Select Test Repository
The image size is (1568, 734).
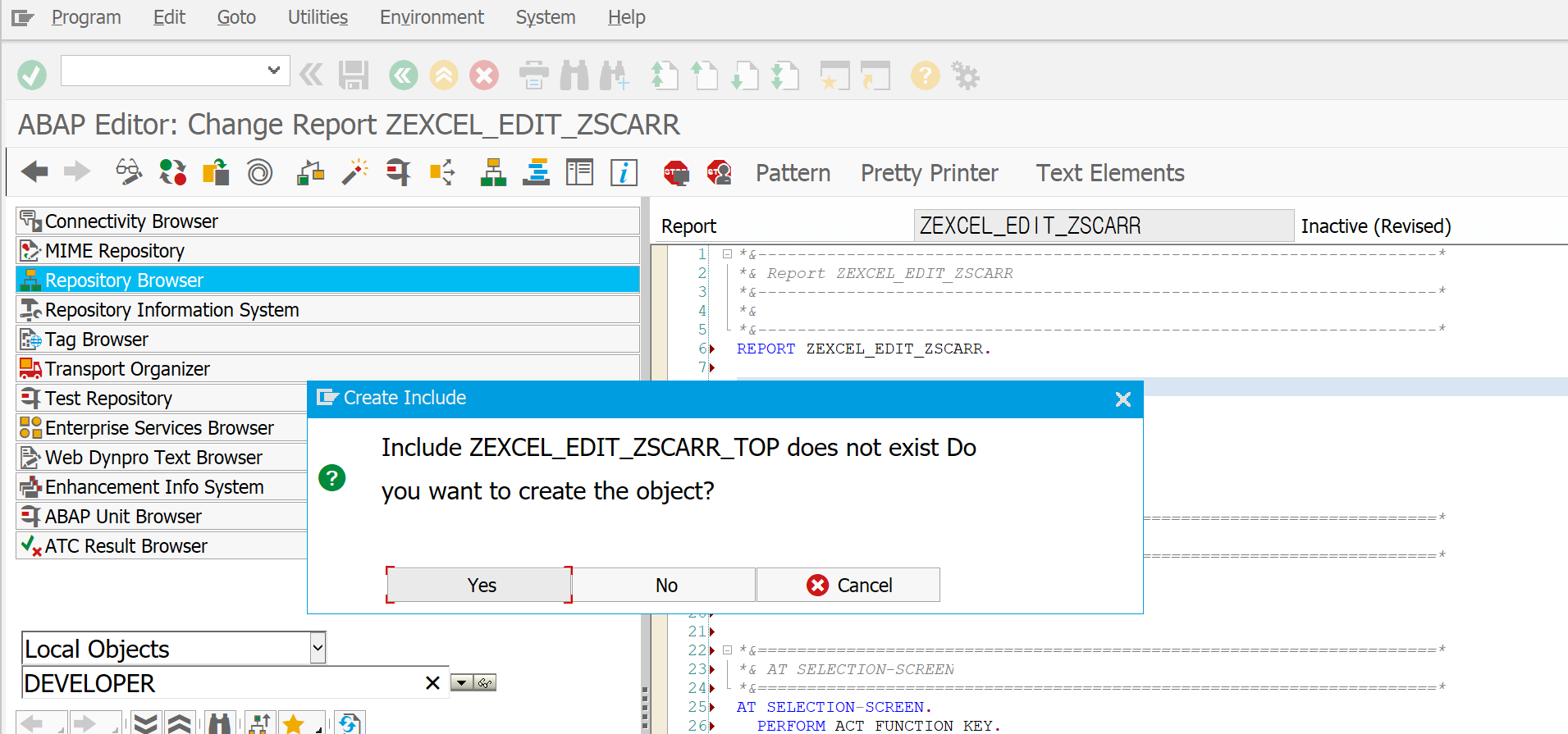click(x=161, y=398)
